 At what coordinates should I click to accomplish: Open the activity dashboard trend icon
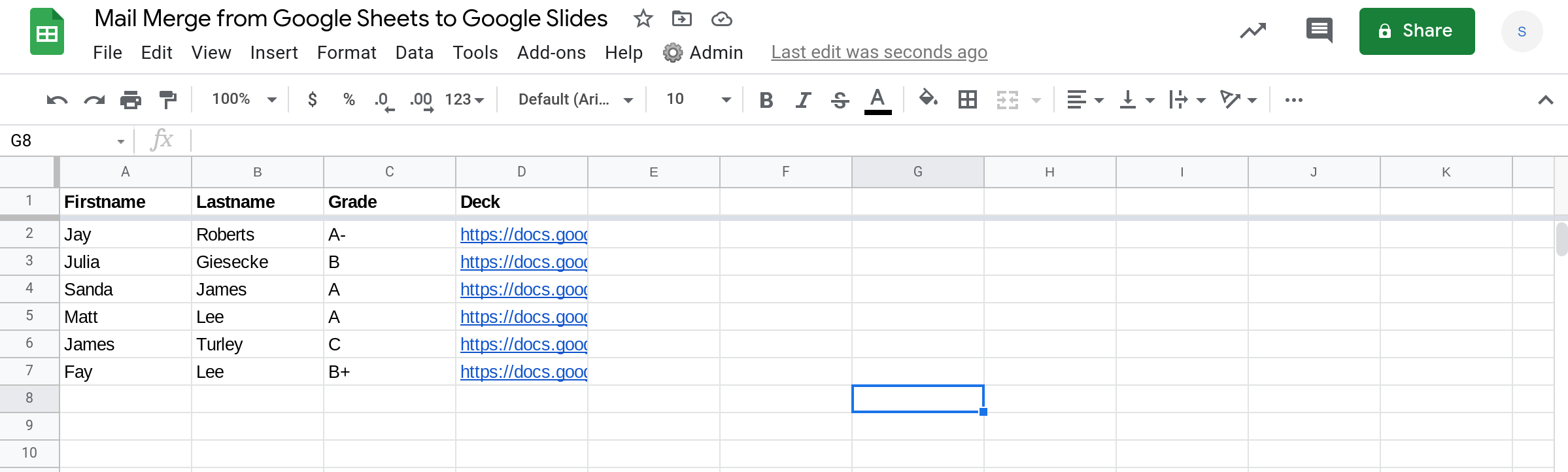[1253, 31]
